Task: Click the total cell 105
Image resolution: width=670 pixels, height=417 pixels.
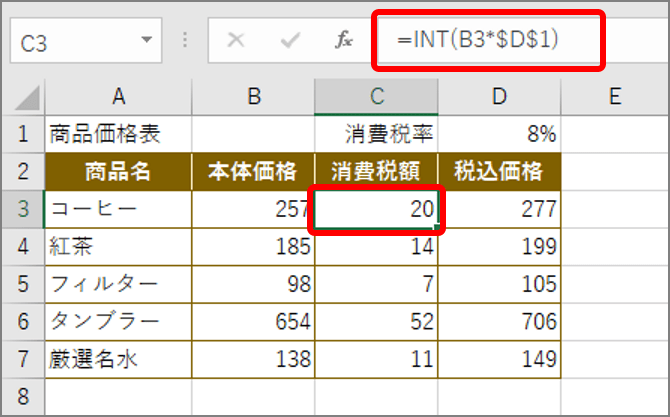Action: 499,284
